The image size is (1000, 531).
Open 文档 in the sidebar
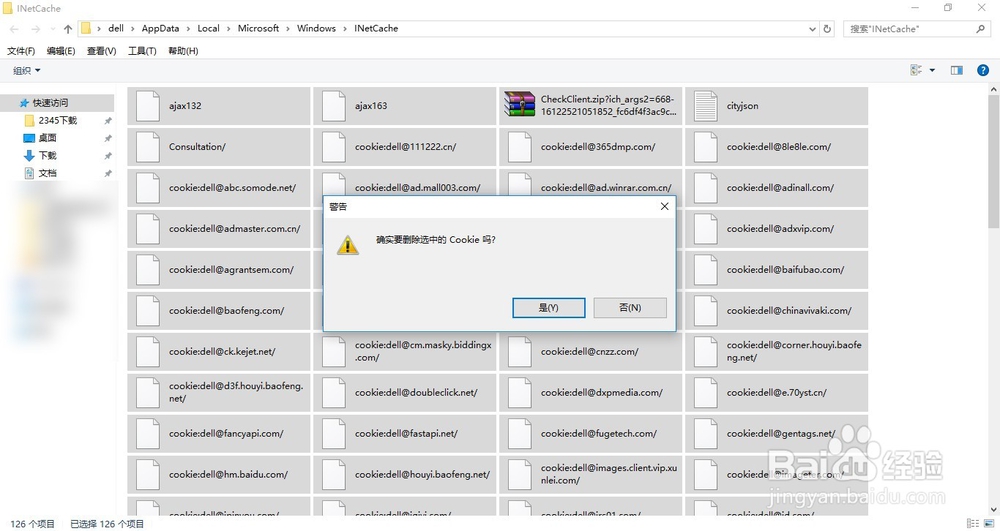(x=47, y=173)
